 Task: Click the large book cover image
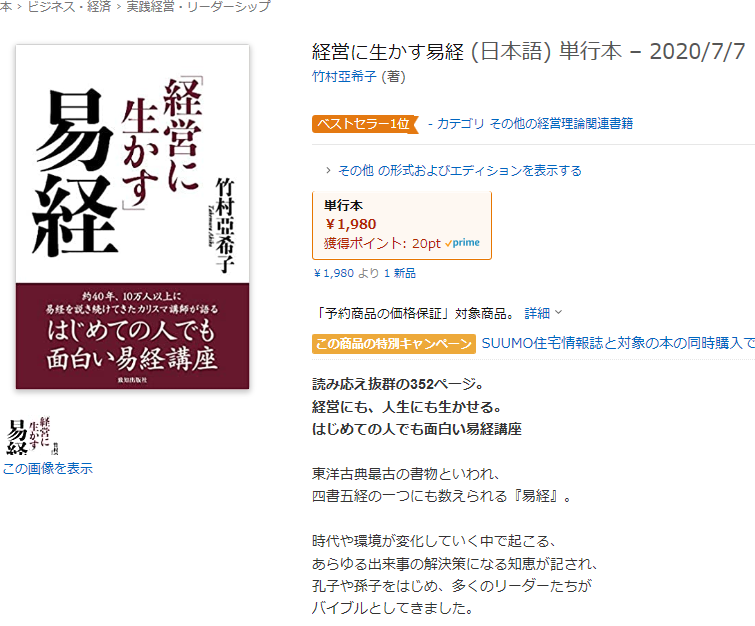(132, 217)
